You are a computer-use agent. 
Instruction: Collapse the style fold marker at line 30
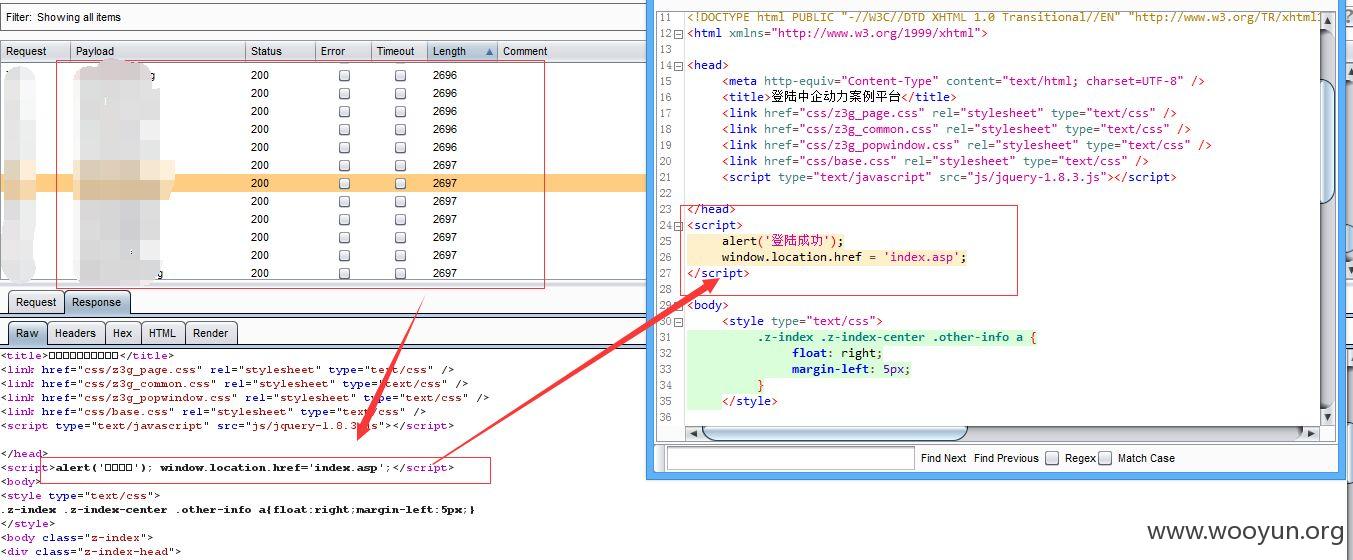click(x=679, y=321)
